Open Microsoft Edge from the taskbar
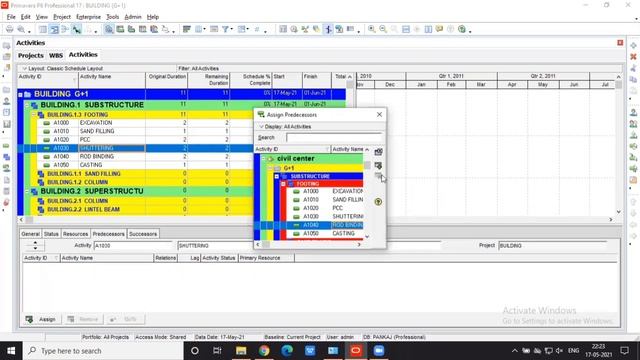 pyautogui.click(x=287, y=351)
